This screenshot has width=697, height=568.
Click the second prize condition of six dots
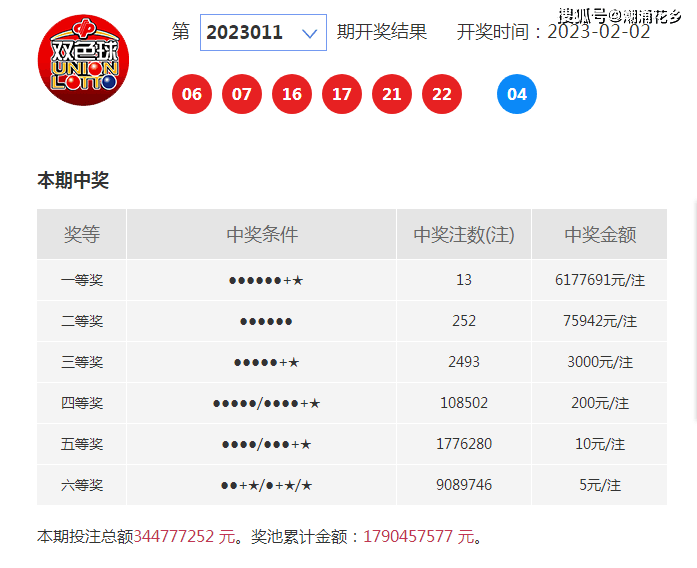click(266, 321)
